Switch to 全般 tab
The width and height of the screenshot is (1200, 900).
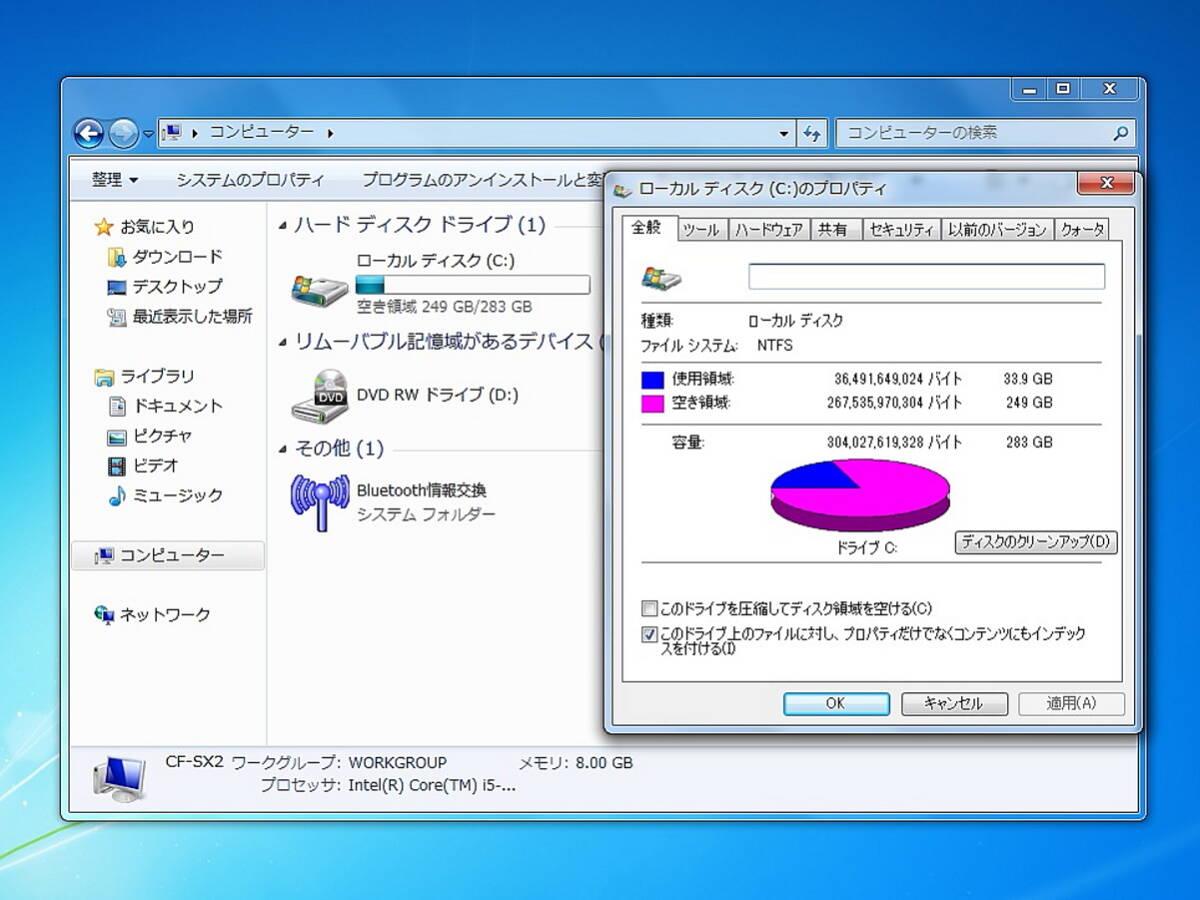pos(647,227)
